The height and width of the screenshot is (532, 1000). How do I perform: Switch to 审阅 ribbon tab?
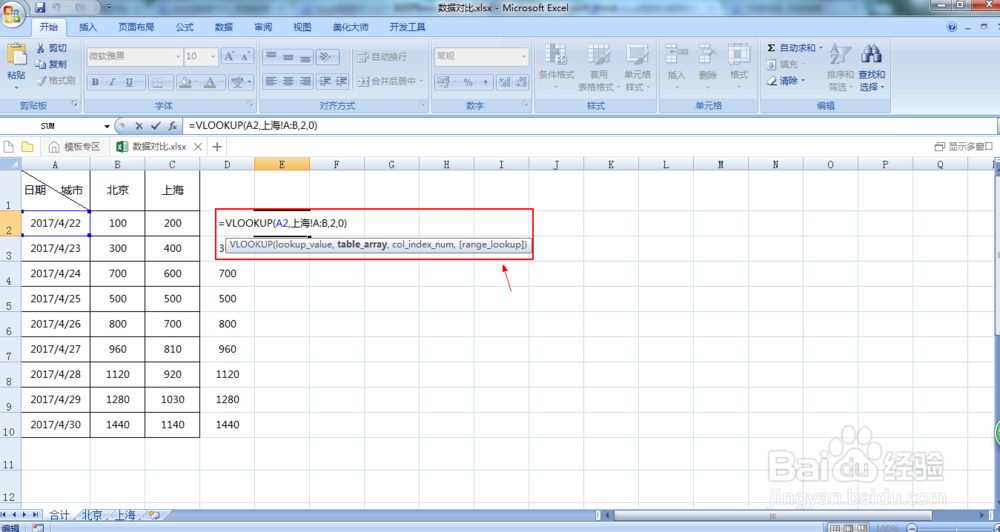[263, 27]
